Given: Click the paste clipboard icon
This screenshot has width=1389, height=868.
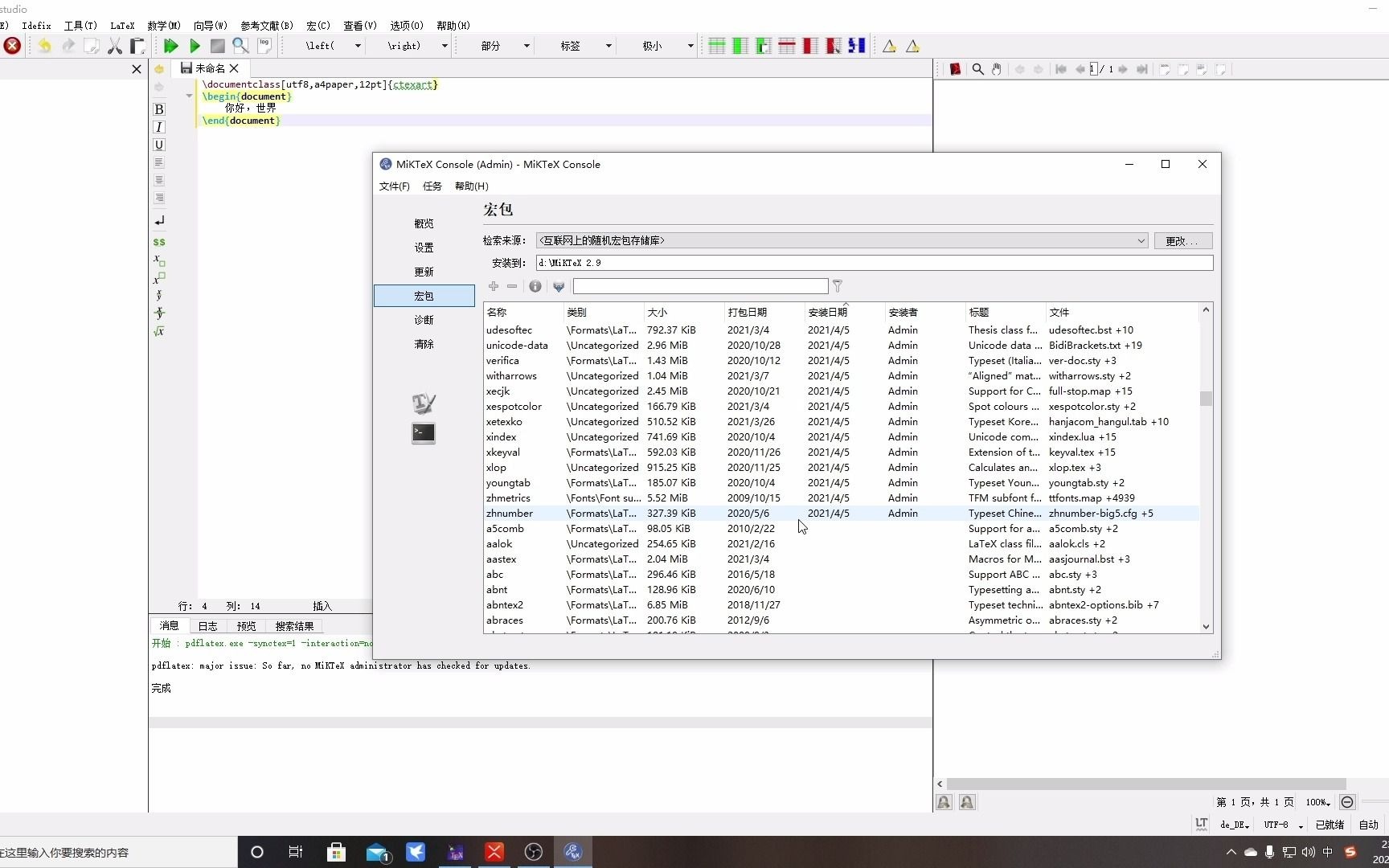Looking at the screenshot, I should click(x=137, y=46).
